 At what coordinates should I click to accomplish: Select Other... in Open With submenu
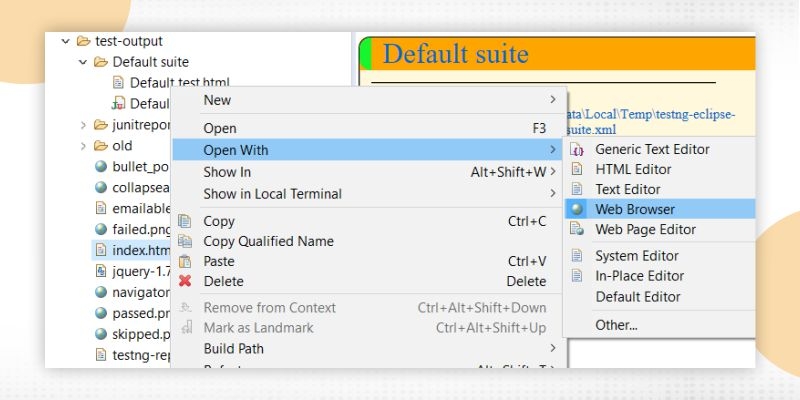(616, 324)
